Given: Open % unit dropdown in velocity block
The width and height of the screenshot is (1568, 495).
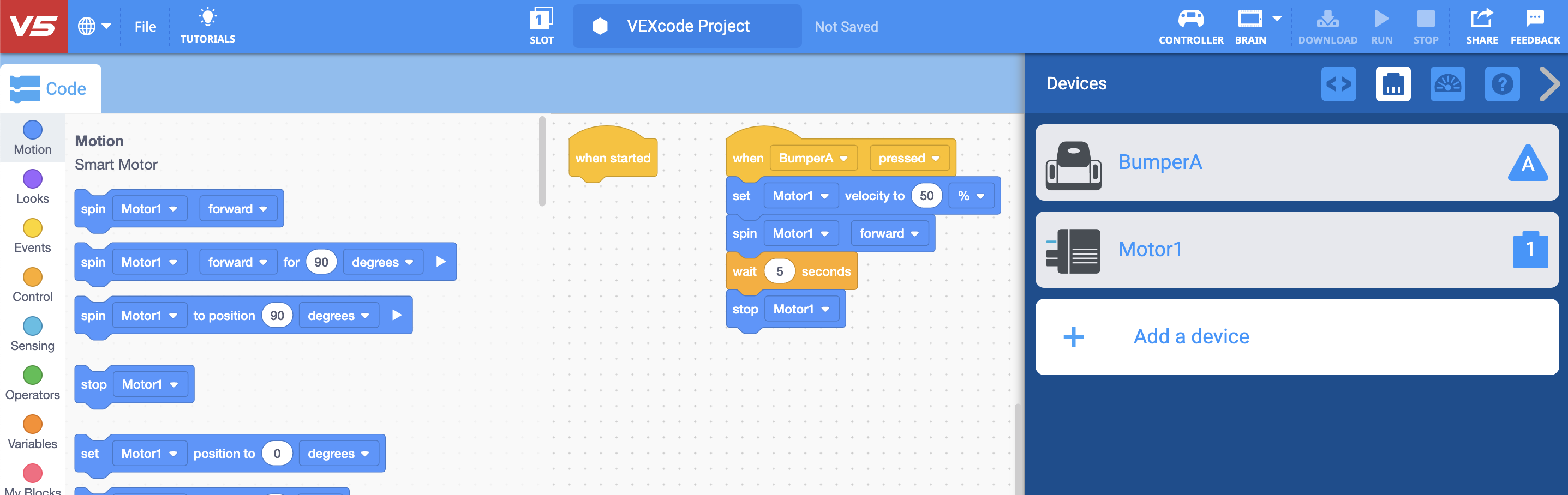Looking at the screenshot, I should click(x=972, y=196).
